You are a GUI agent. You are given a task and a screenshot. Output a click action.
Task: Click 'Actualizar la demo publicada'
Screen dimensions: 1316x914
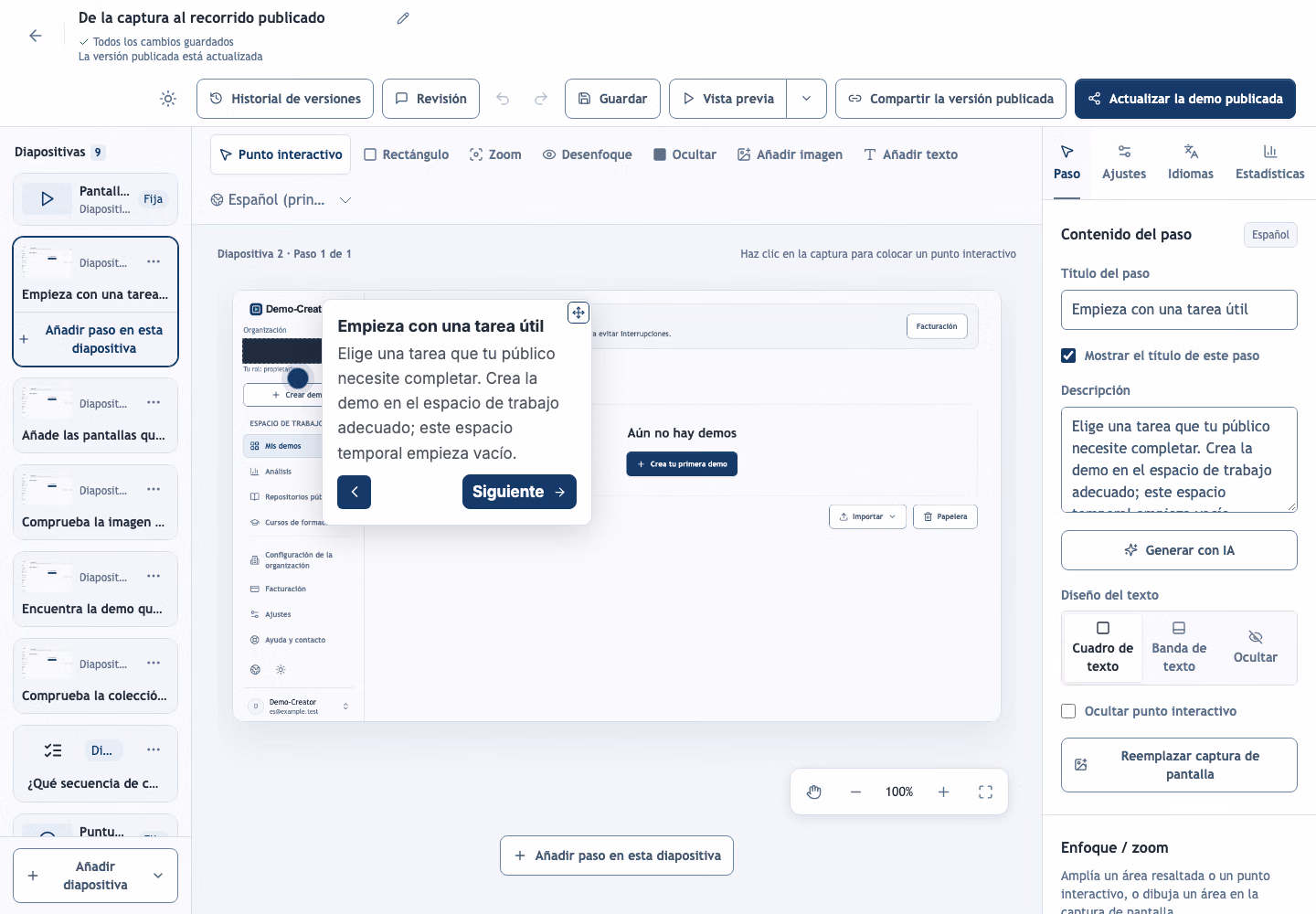(x=1185, y=99)
